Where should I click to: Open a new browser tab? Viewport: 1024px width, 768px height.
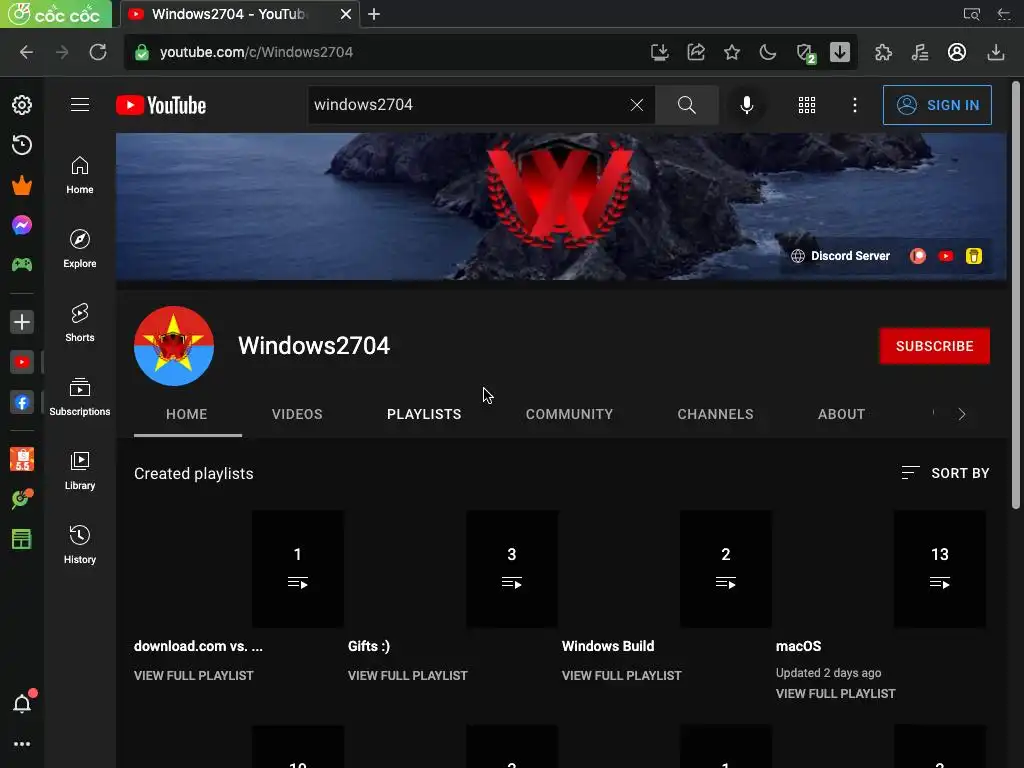coord(374,14)
